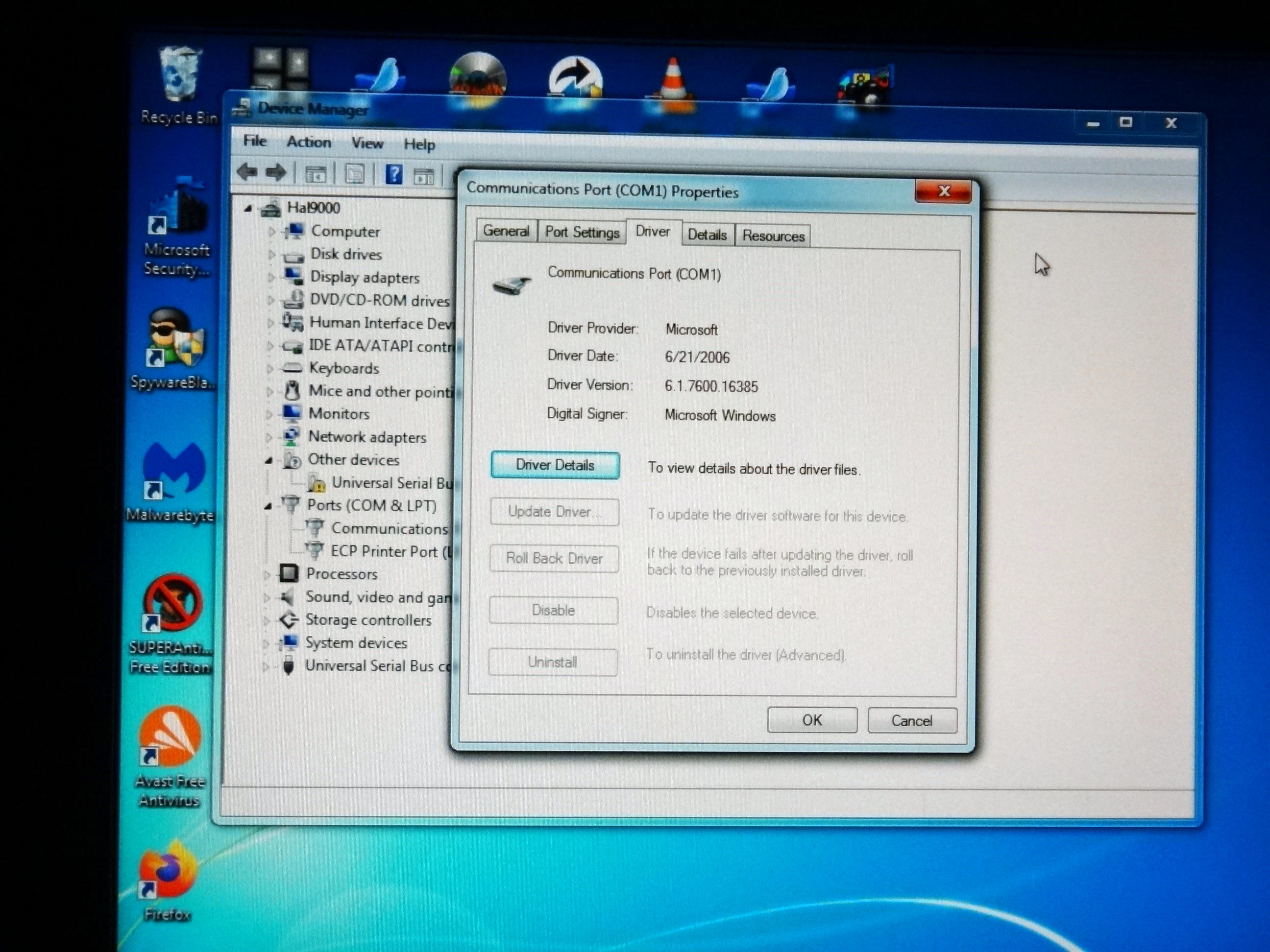The width and height of the screenshot is (1270, 952).
Task: Switch to the General tab
Action: tap(506, 231)
